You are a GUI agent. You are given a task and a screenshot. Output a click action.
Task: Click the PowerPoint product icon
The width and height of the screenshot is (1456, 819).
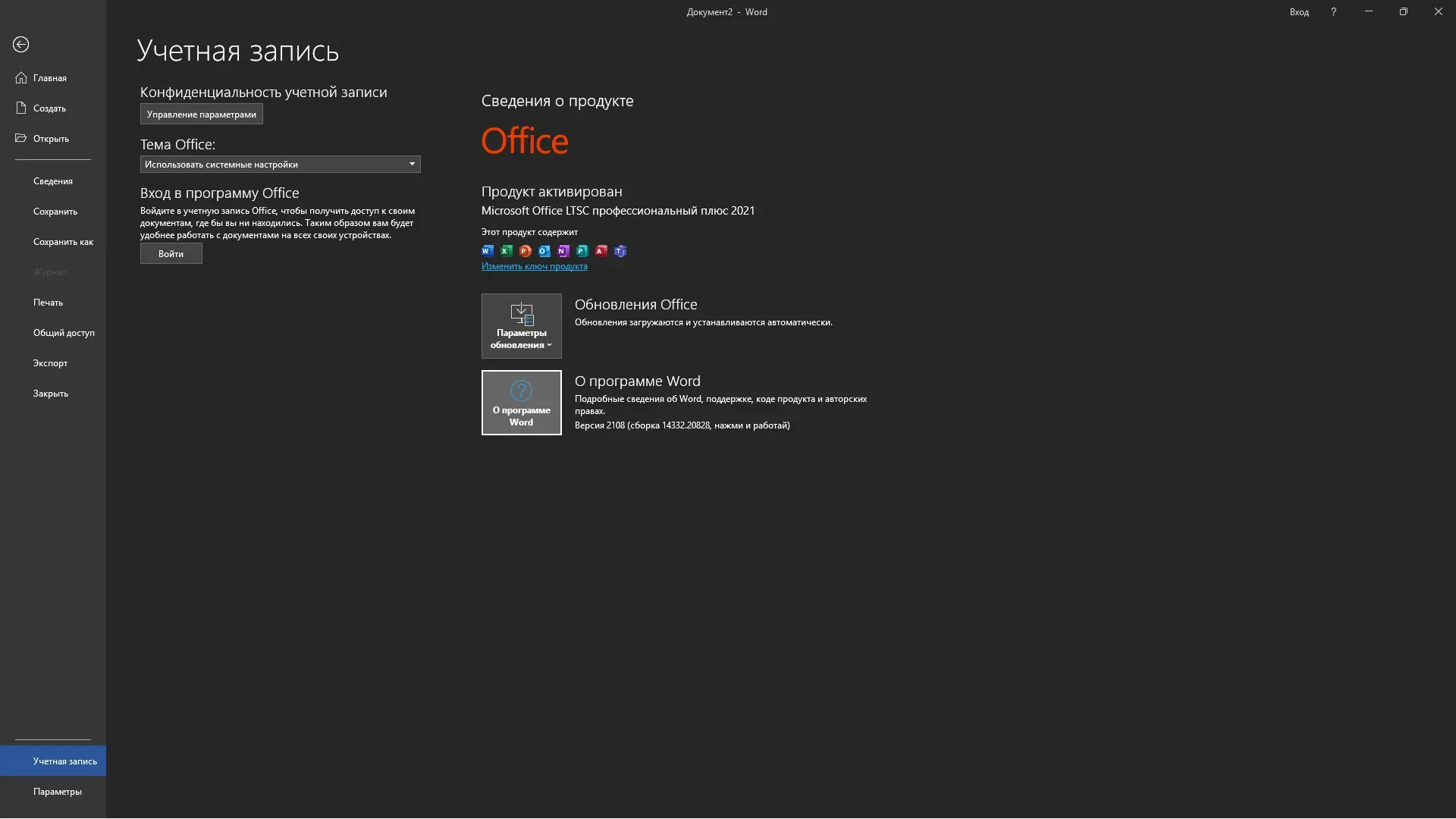coord(526,251)
